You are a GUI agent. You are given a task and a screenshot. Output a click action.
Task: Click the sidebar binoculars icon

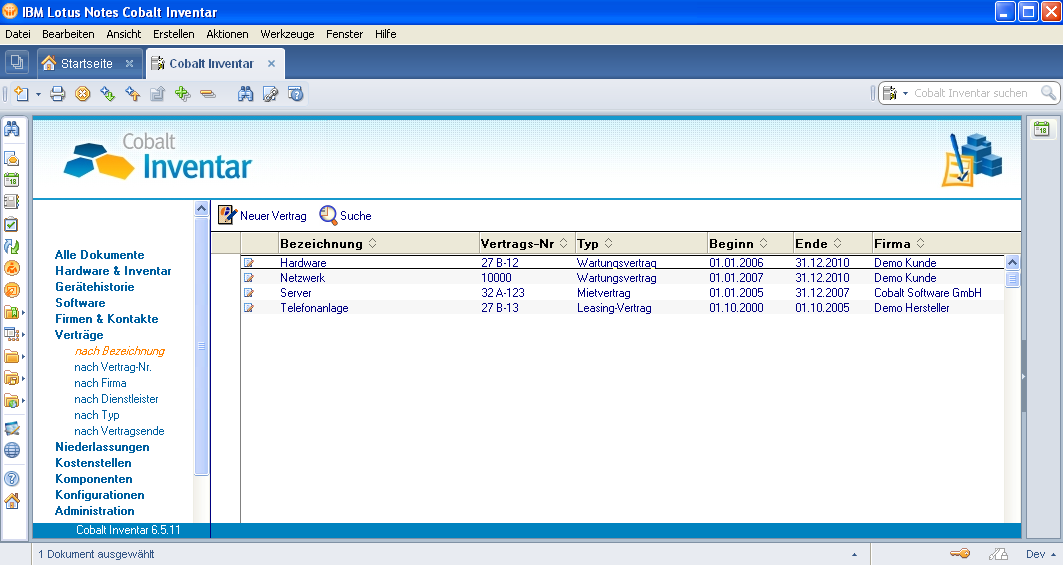click(12, 128)
